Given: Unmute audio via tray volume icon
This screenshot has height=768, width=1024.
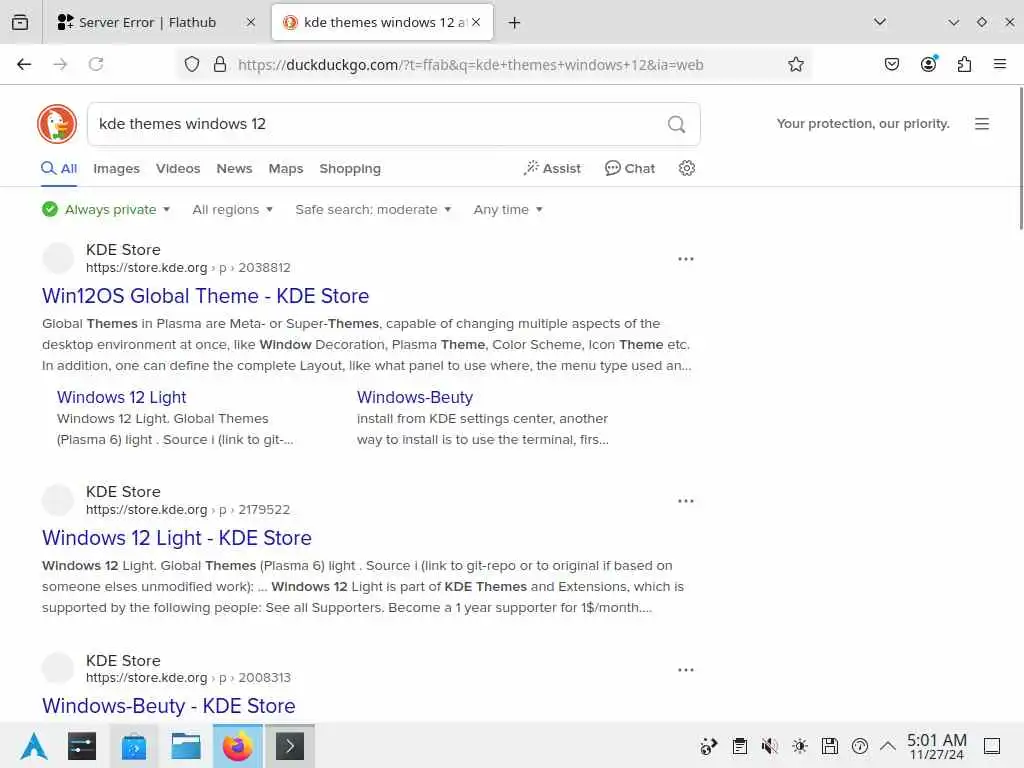Looking at the screenshot, I should pos(769,746).
